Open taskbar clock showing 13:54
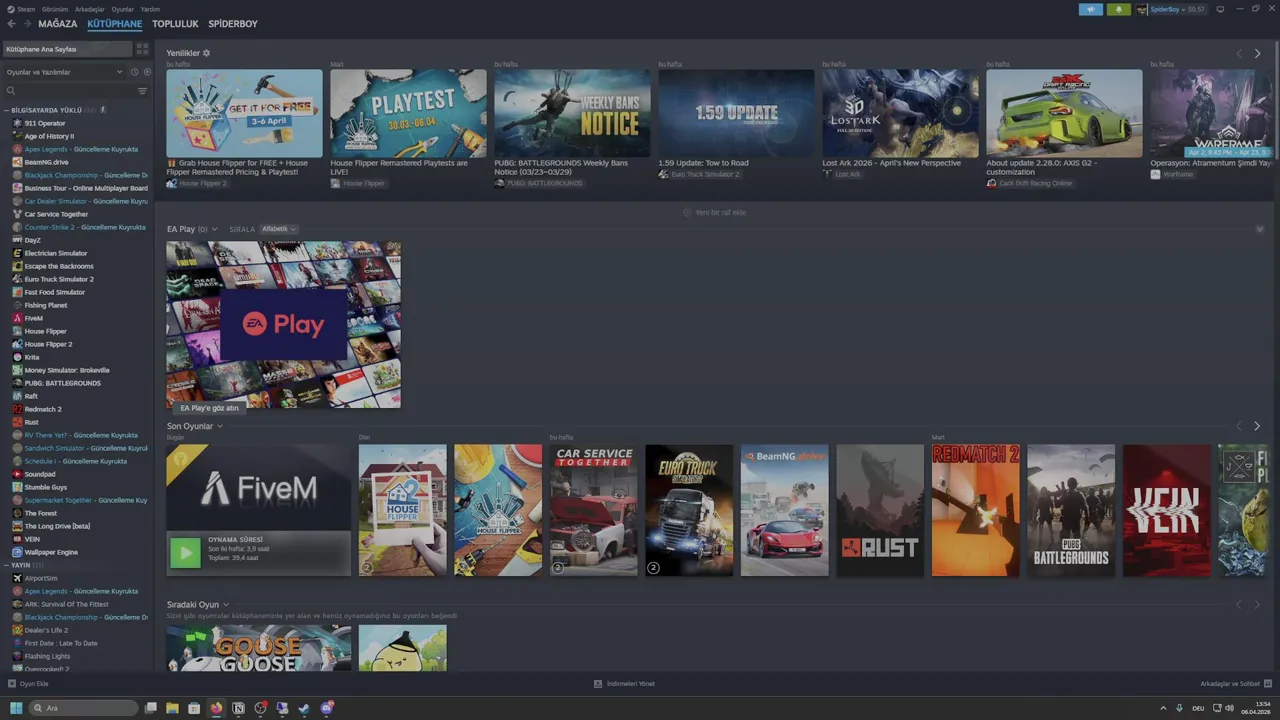1280x720 pixels. click(1257, 708)
